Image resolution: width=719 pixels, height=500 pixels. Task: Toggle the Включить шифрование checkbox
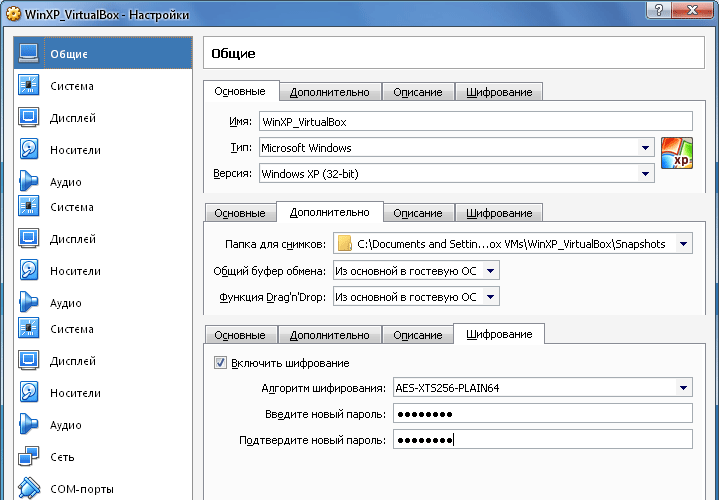tap(220, 363)
